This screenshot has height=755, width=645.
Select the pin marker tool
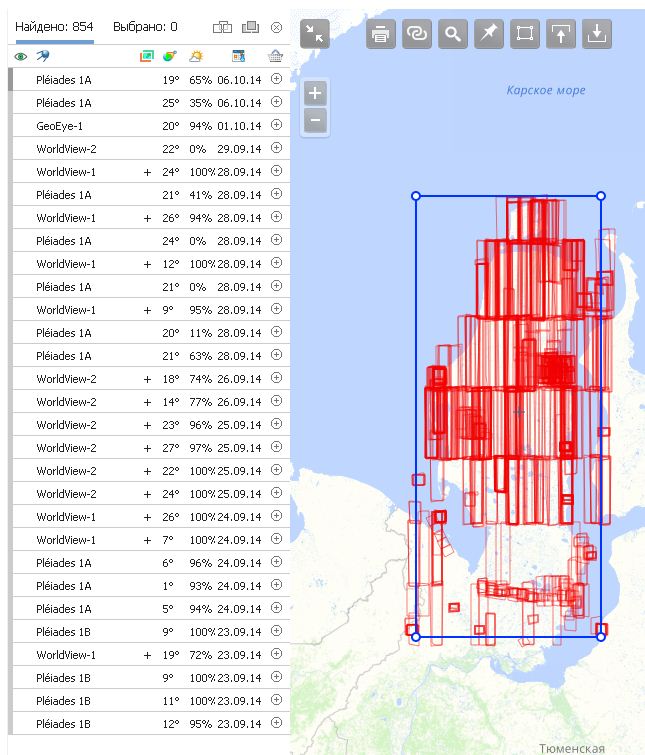pos(489,34)
